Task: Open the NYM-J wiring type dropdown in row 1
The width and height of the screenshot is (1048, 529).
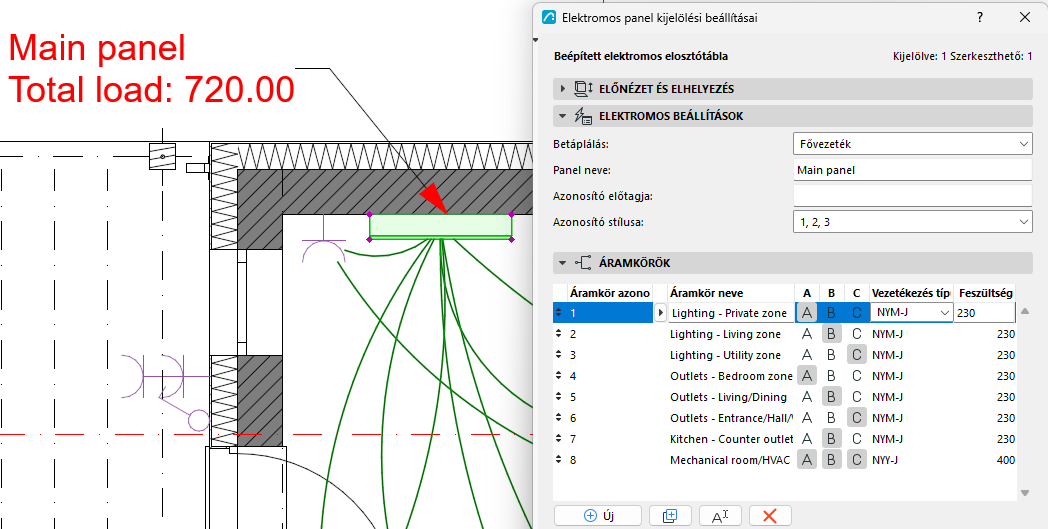Action: (912, 312)
